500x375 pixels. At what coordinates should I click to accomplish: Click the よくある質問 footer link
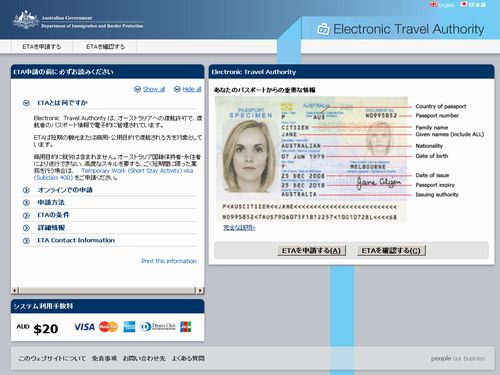pos(188,358)
